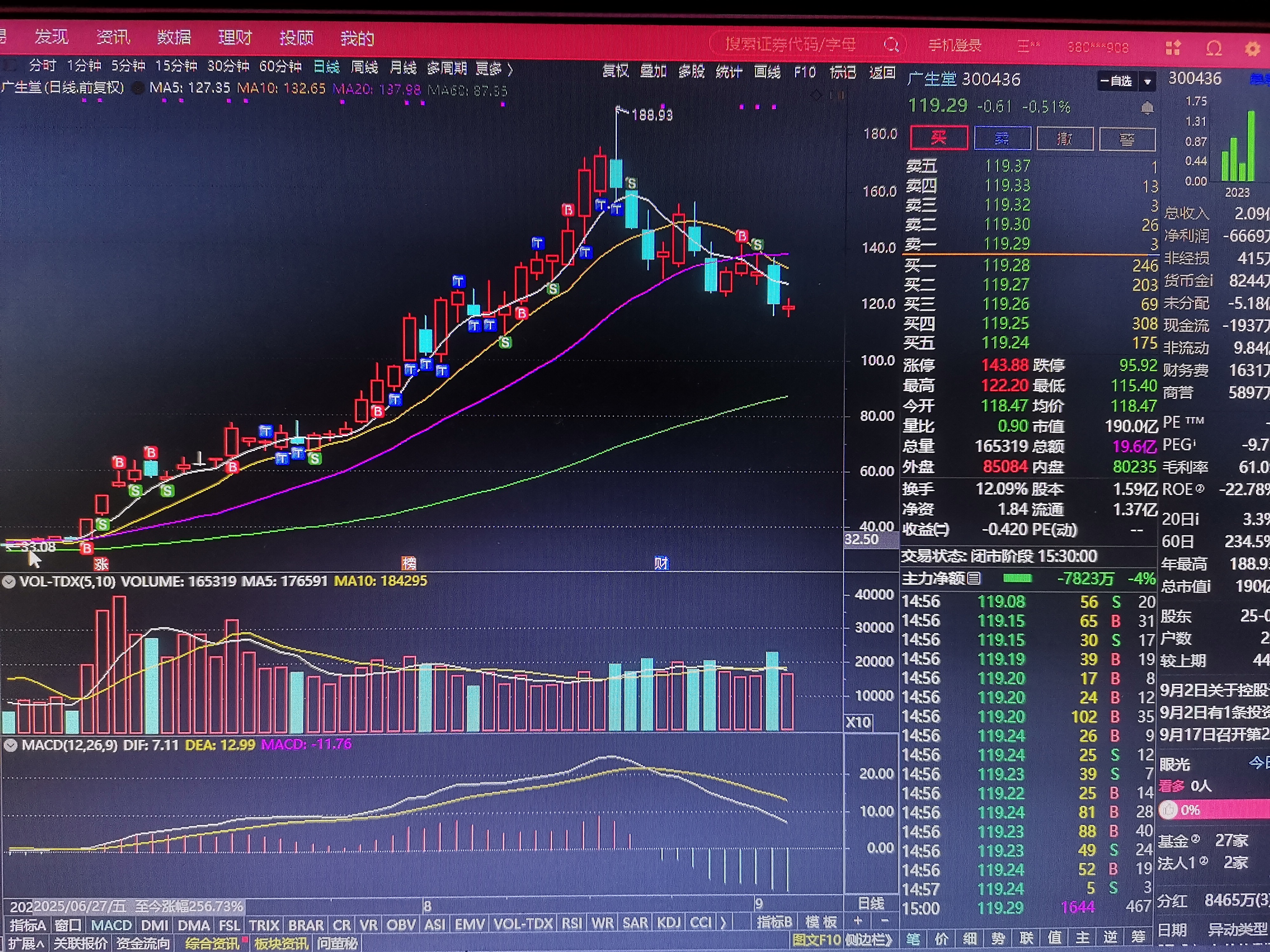Screen dimensions: 1270x952
Task: Click the 主力净额 list icon
Action: (x=974, y=578)
